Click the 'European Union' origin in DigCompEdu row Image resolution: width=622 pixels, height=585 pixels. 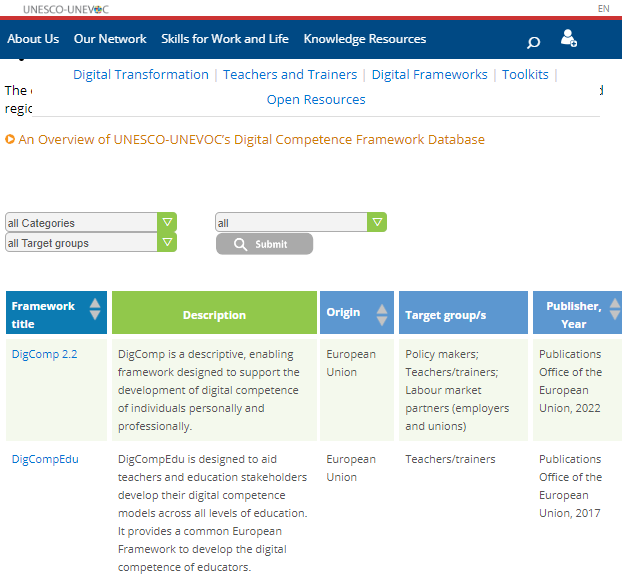coord(351,468)
